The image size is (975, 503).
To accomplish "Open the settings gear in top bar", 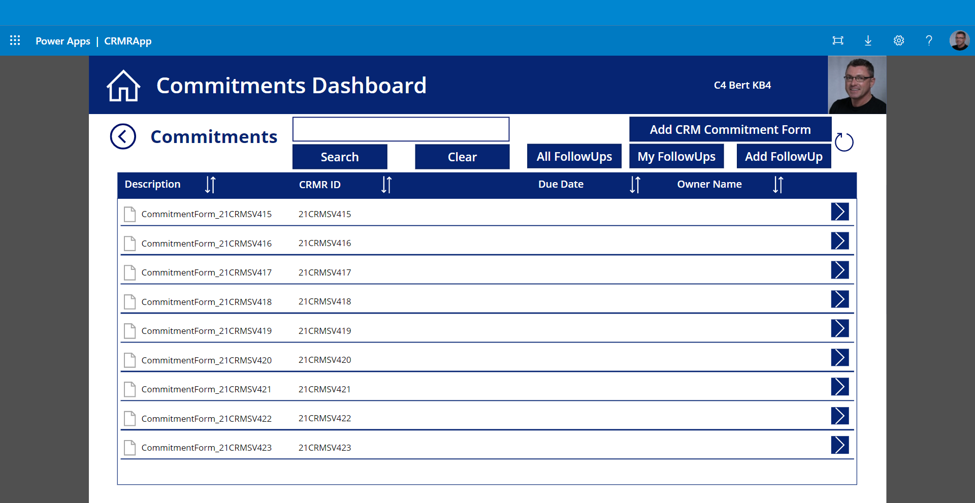I will (x=898, y=41).
